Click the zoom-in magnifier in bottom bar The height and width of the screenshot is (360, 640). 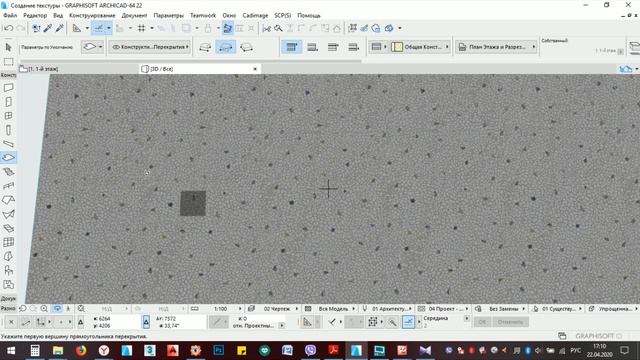click(44, 309)
